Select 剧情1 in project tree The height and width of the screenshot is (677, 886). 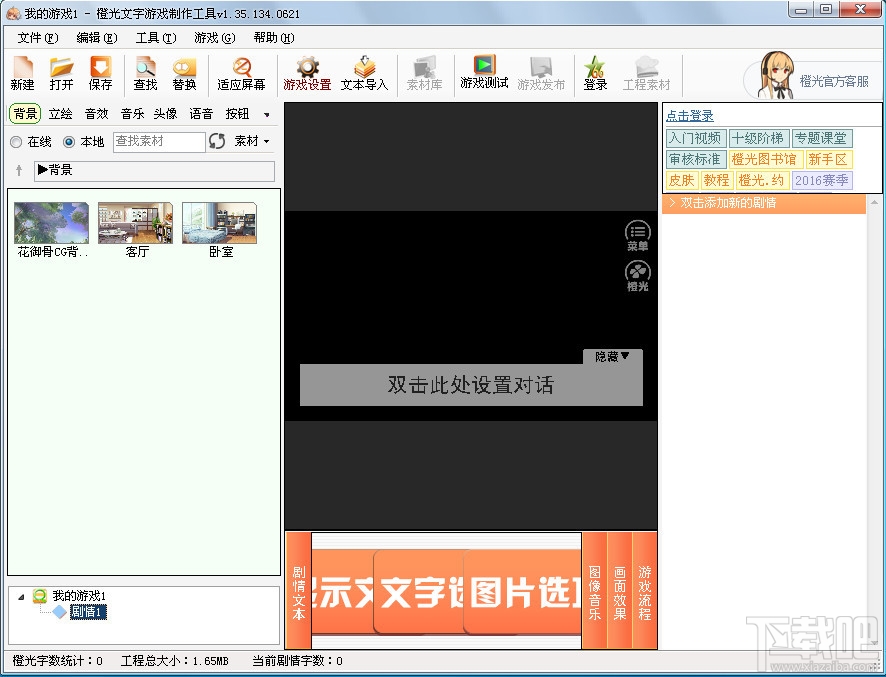[x=88, y=612]
